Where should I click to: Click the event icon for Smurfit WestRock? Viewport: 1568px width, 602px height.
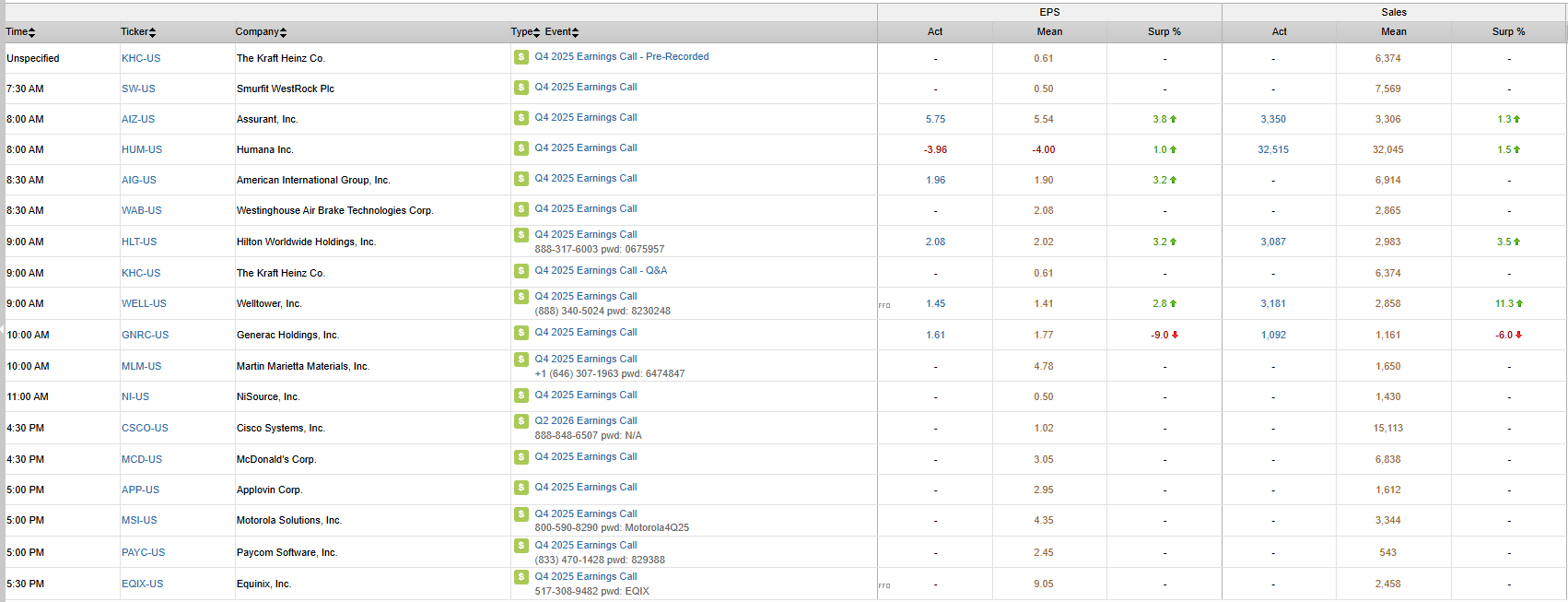(521, 88)
